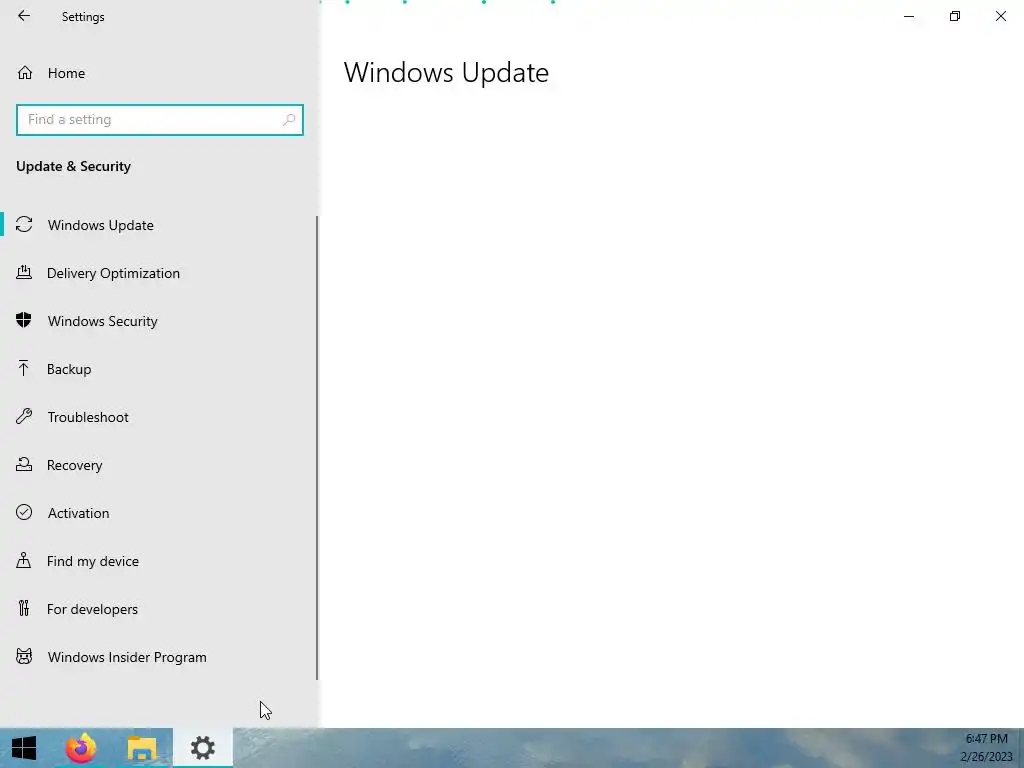Image resolution: width=1024 pixels, height=768 pixels.
Task: Restore down the Settings window
Action: (x=955, y=16)
